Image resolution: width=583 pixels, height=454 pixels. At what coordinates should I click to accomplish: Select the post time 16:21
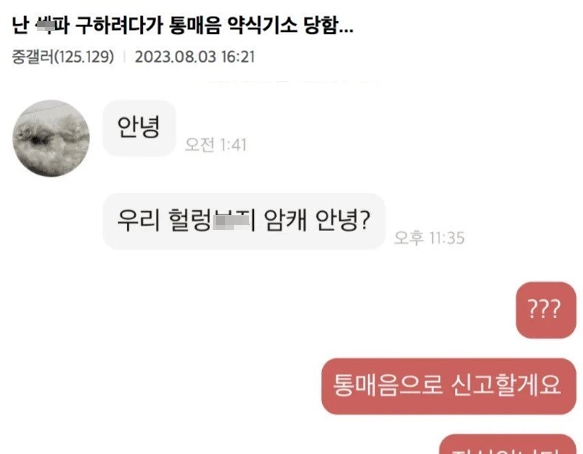(238, 57)
